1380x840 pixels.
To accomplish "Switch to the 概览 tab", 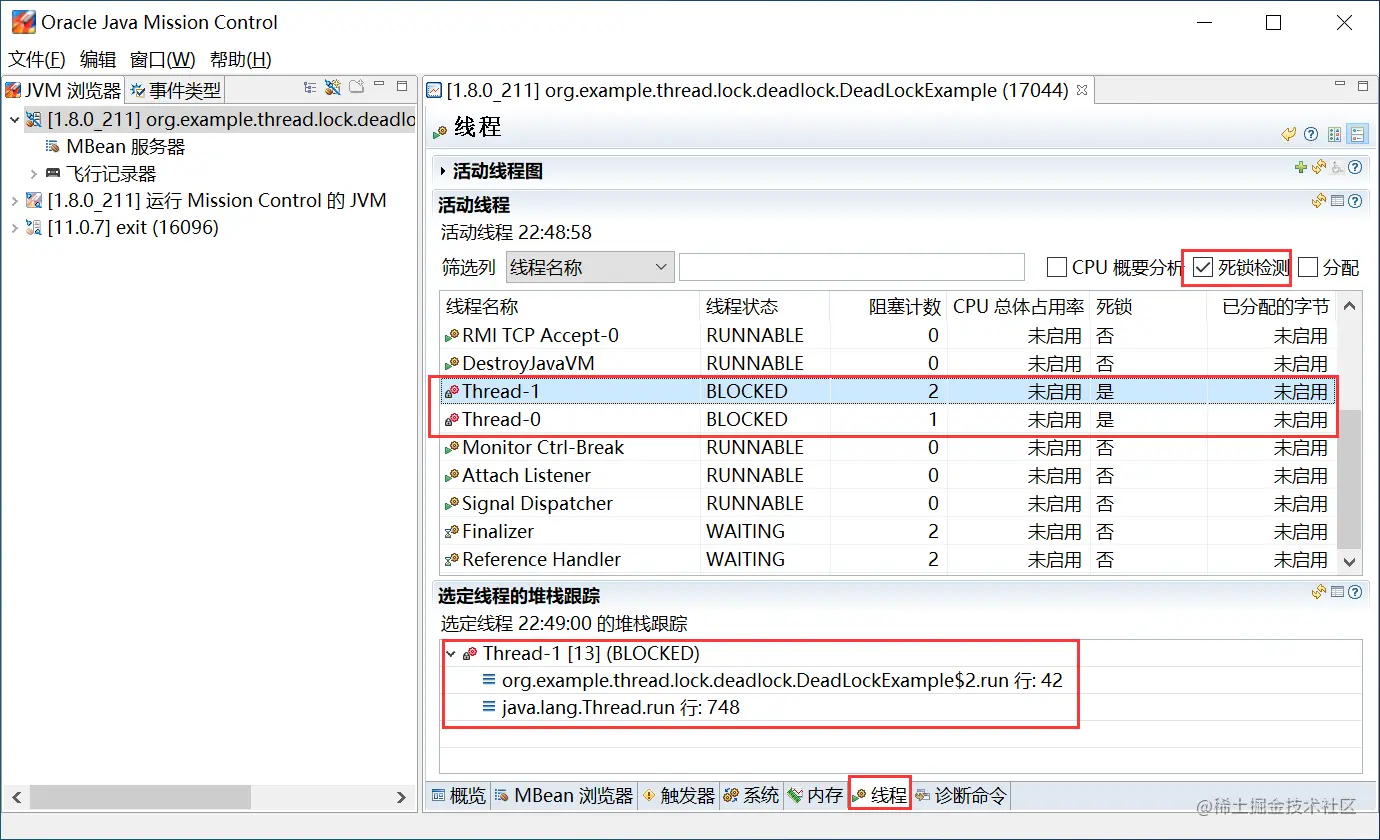I will click(x=458, y=796).
